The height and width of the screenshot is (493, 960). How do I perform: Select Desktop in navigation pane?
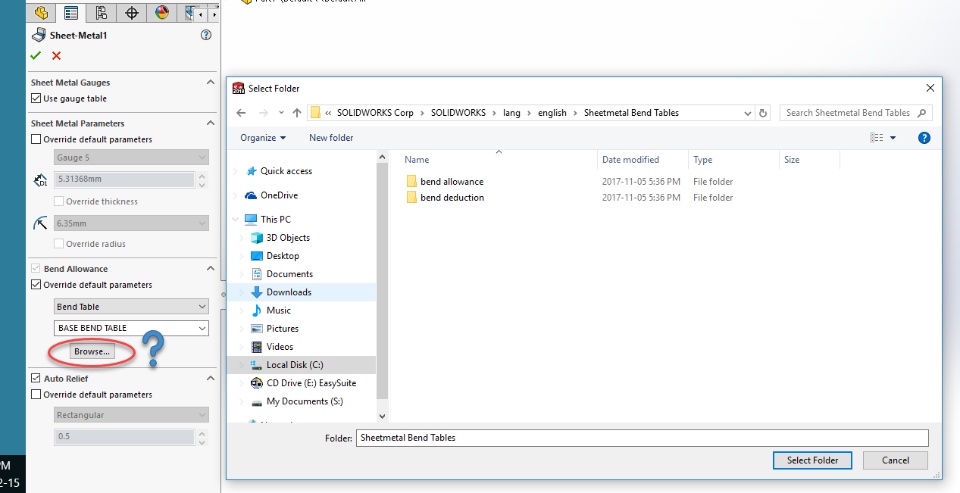283,255
